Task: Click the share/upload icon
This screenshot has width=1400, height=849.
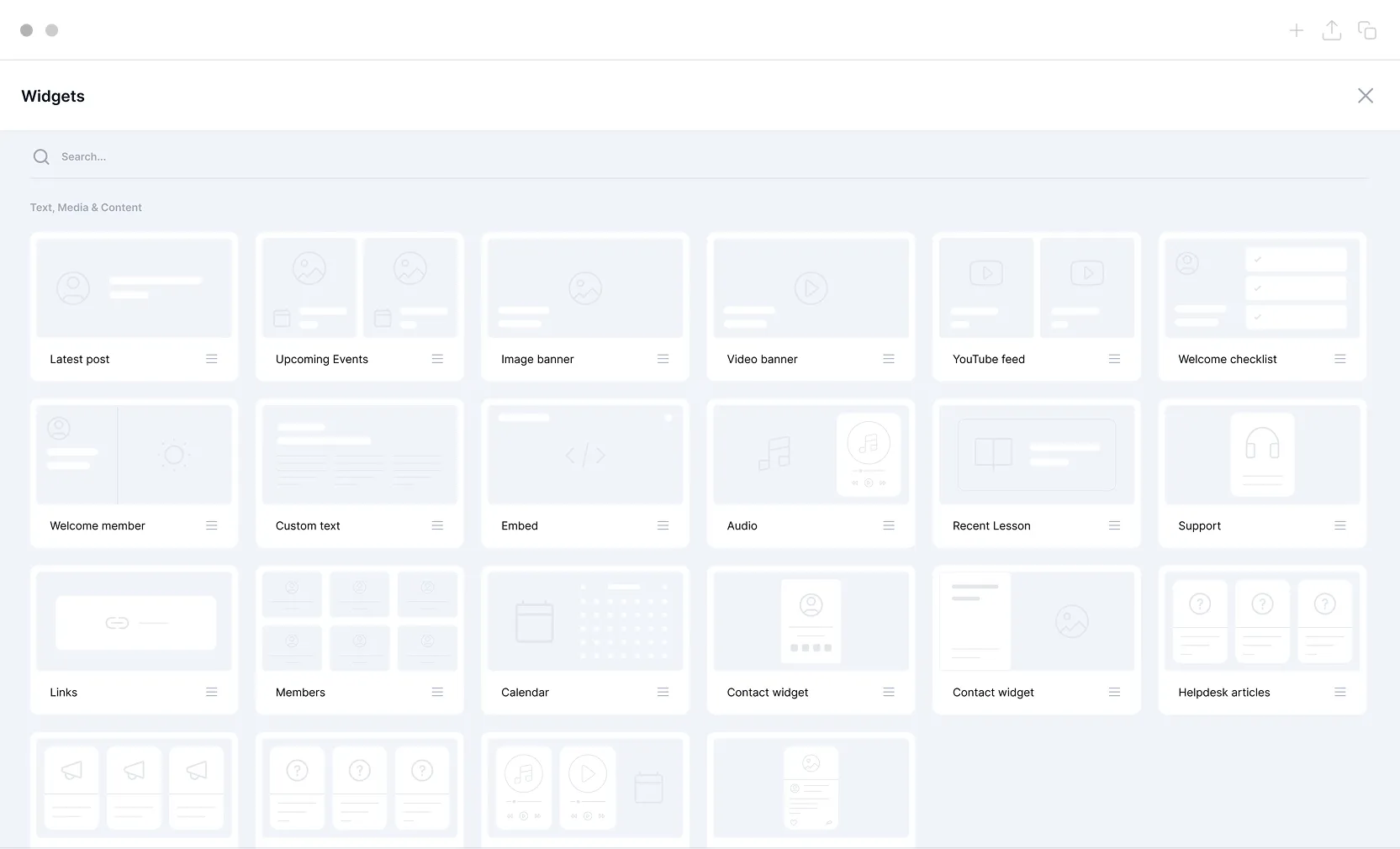Action: [x=1332, y=31]
